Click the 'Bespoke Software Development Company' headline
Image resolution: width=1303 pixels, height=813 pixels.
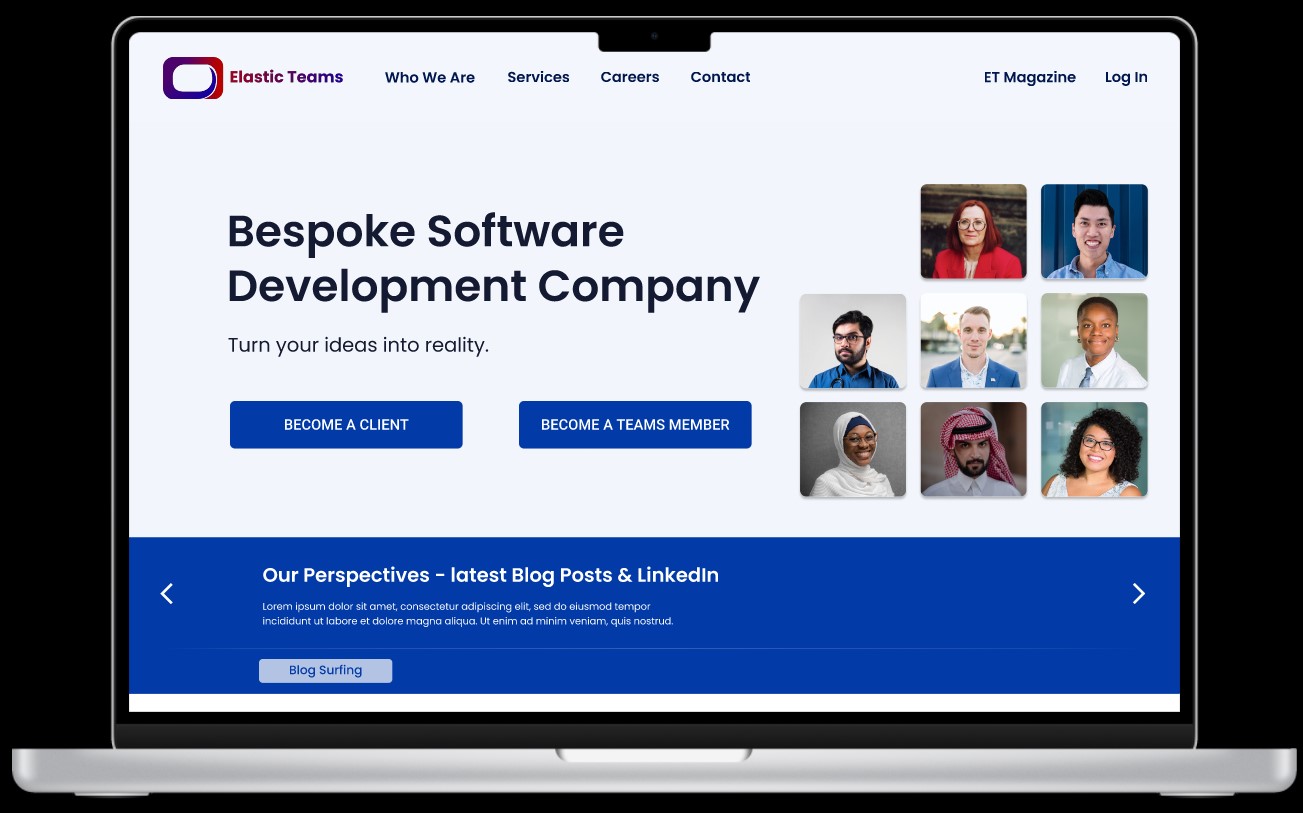click(493, 259)
